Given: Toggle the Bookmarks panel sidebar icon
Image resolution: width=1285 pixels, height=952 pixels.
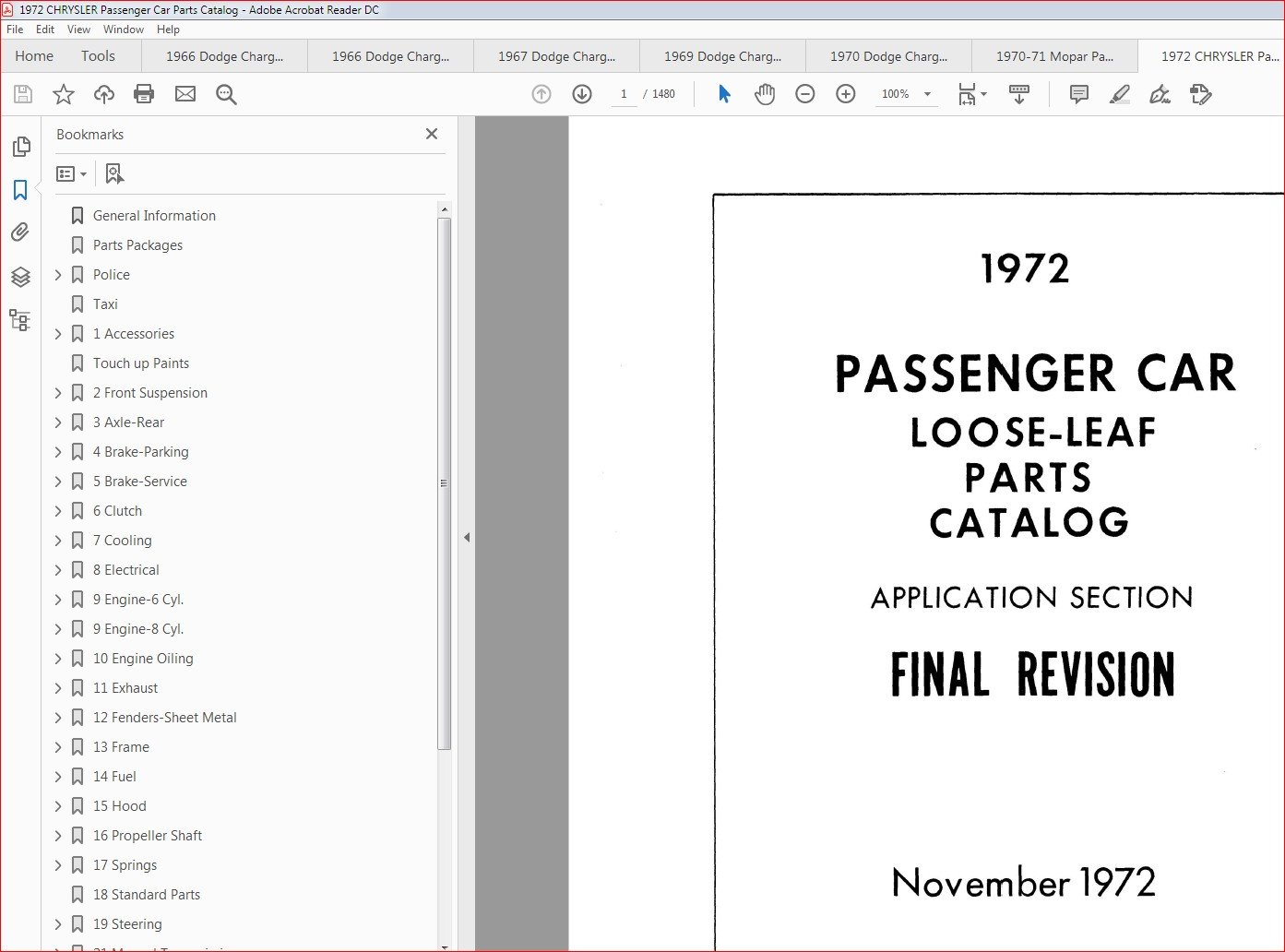Looking at the screenshot, I should (x=20, y=190).
